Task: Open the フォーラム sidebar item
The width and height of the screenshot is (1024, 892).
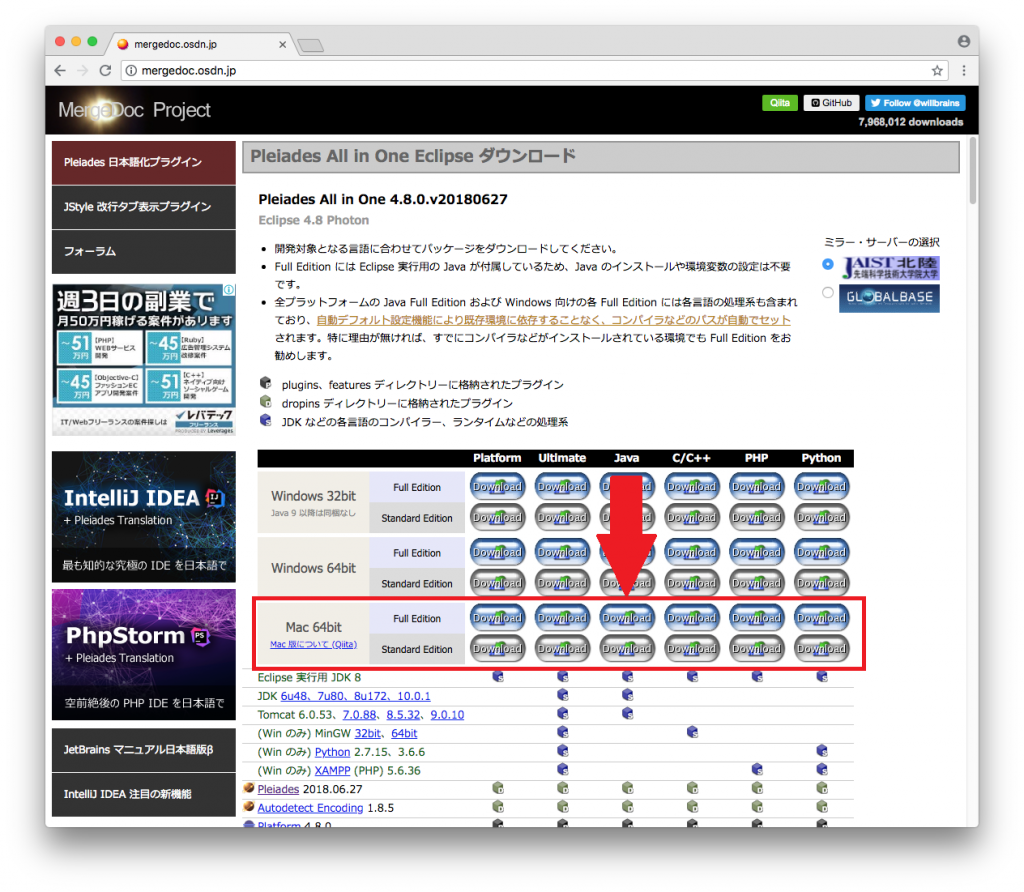Action: [x=144, y=251]
